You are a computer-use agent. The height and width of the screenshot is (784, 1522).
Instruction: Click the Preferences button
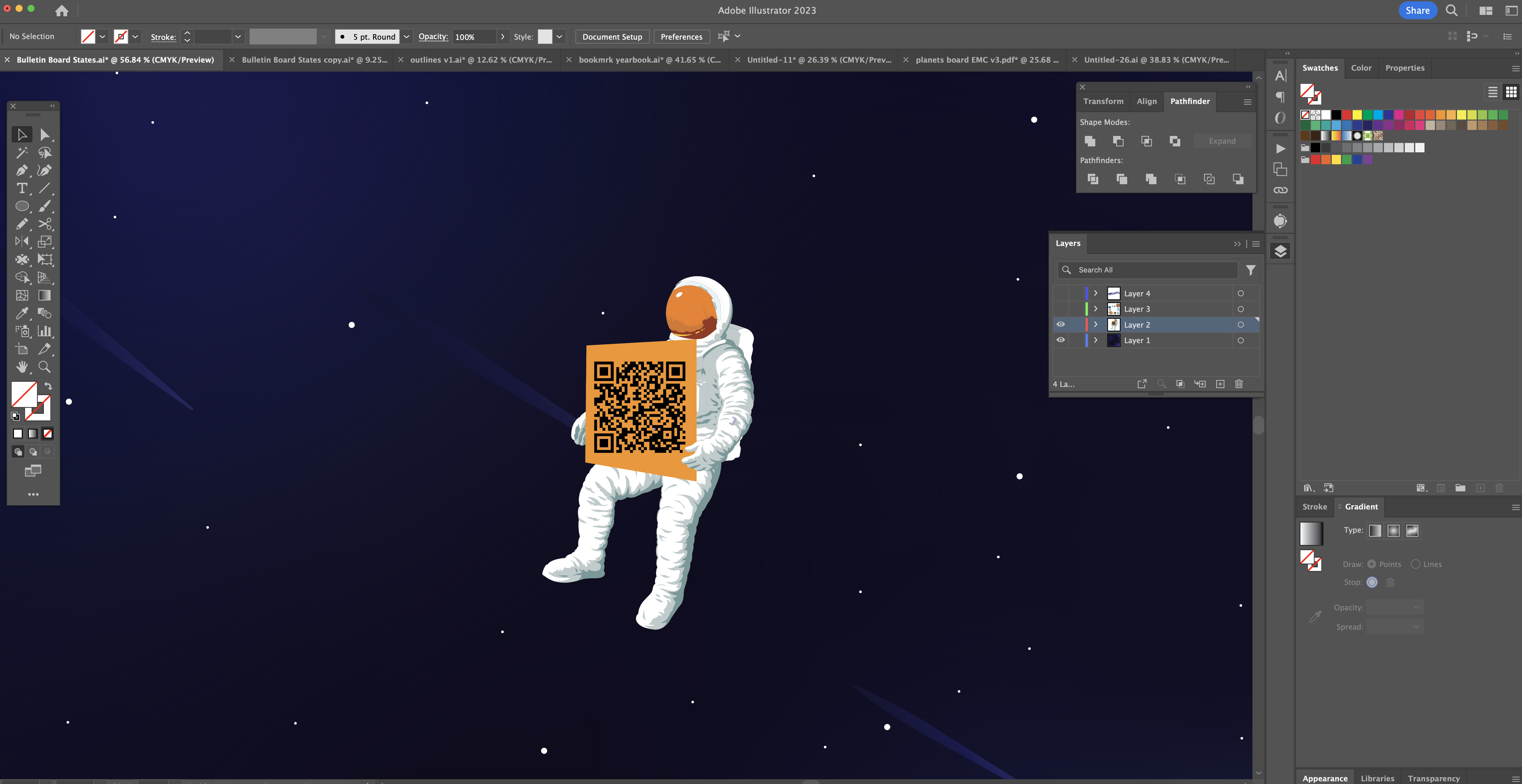coord(681,37)
